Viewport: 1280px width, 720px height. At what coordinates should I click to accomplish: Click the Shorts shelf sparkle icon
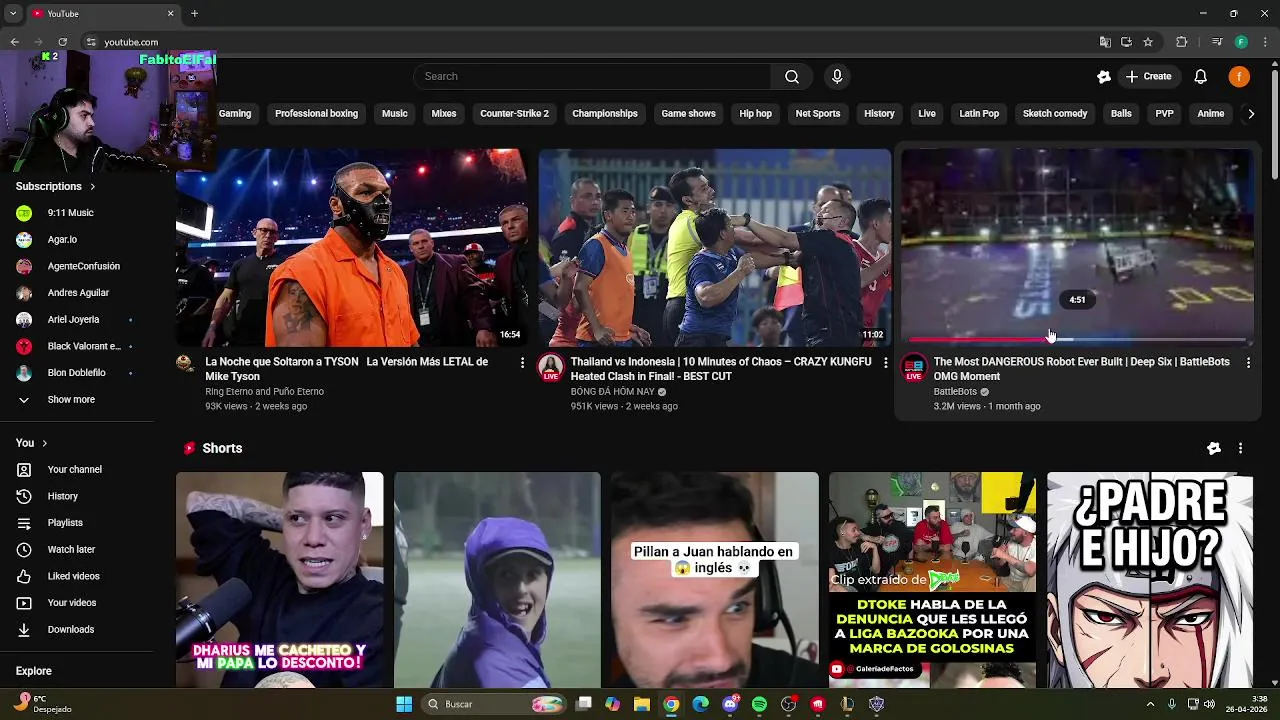coord(1214,449)
